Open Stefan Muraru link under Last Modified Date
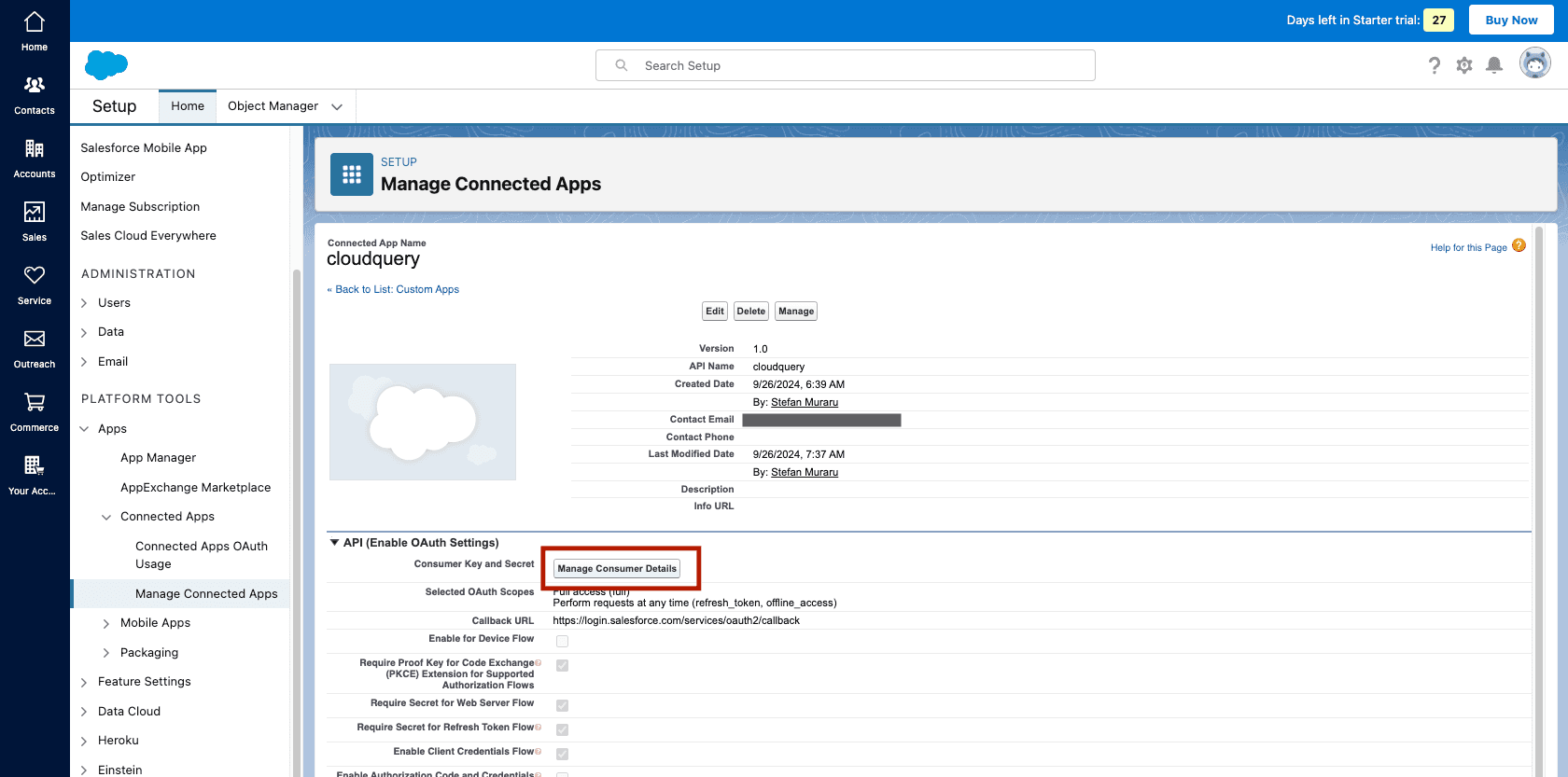Screen dimensions: 1568x777 pyautogui.click(x=805, y=472)
